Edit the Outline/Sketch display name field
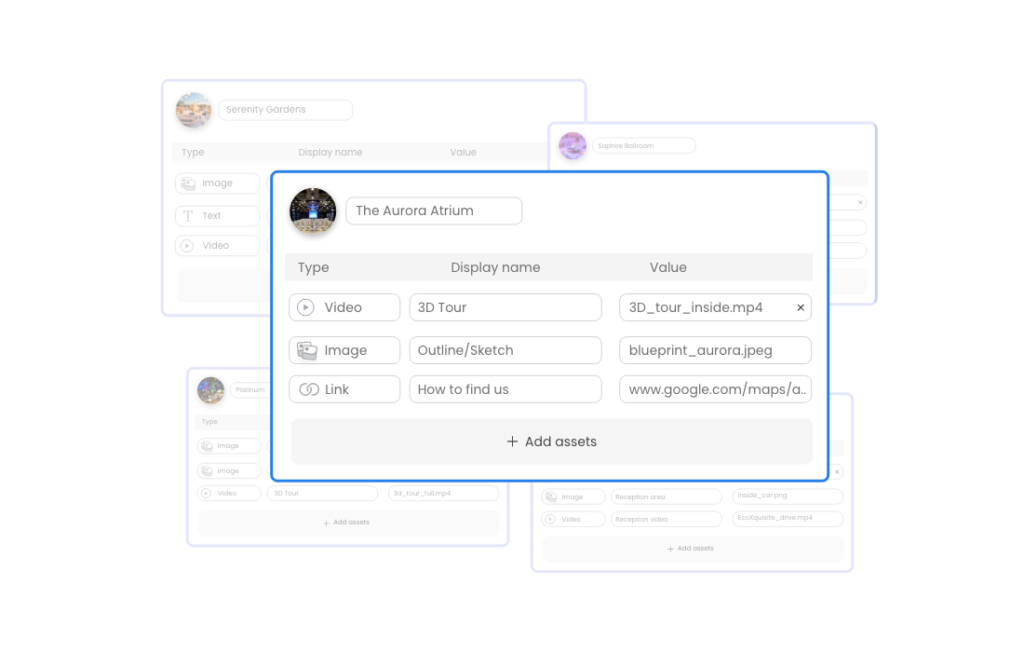This screenshot has height=652, width=1024. pyautogui.click(x=505, y=350)
